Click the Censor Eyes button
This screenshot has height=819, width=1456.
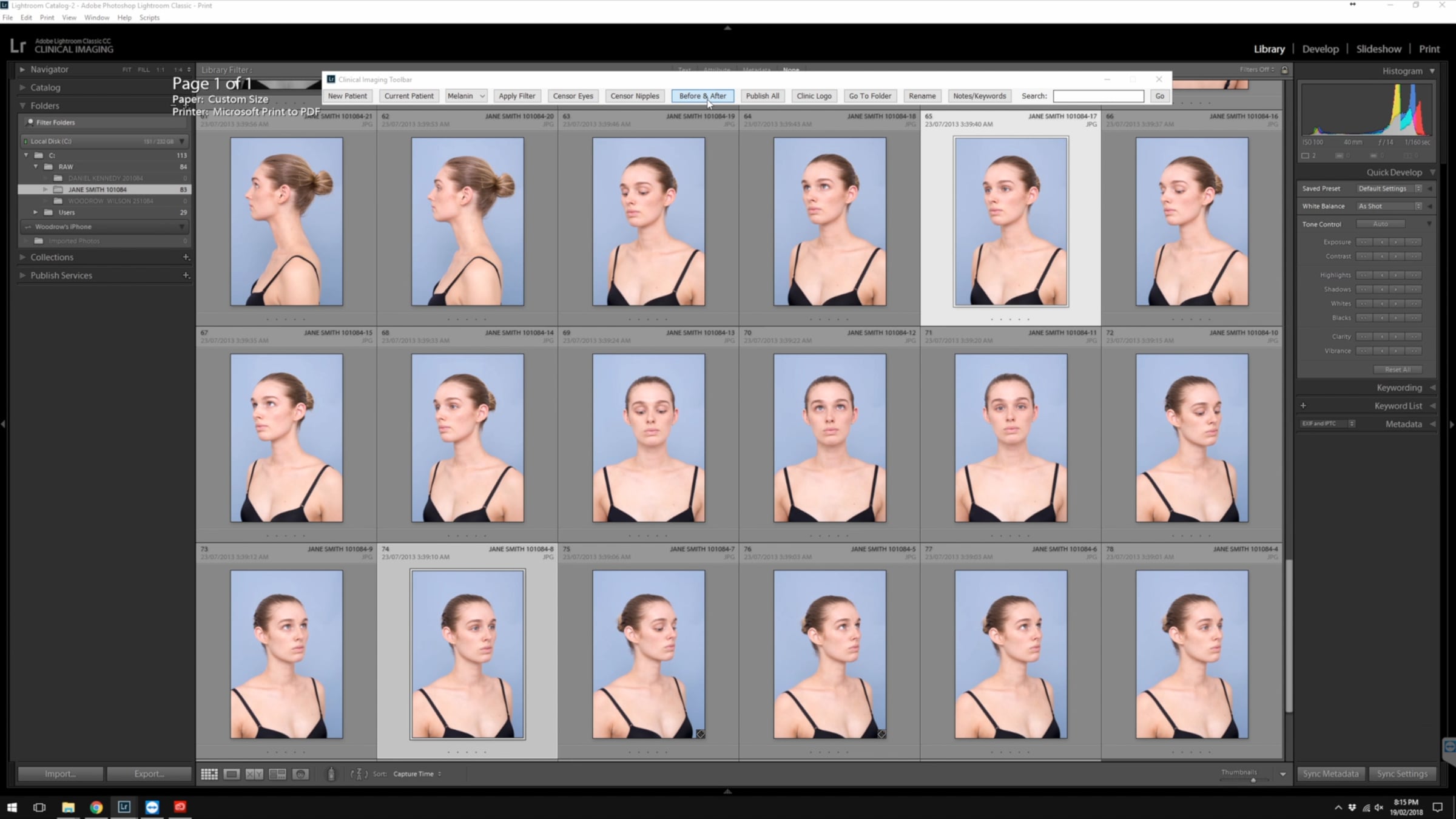click(573, 96)
